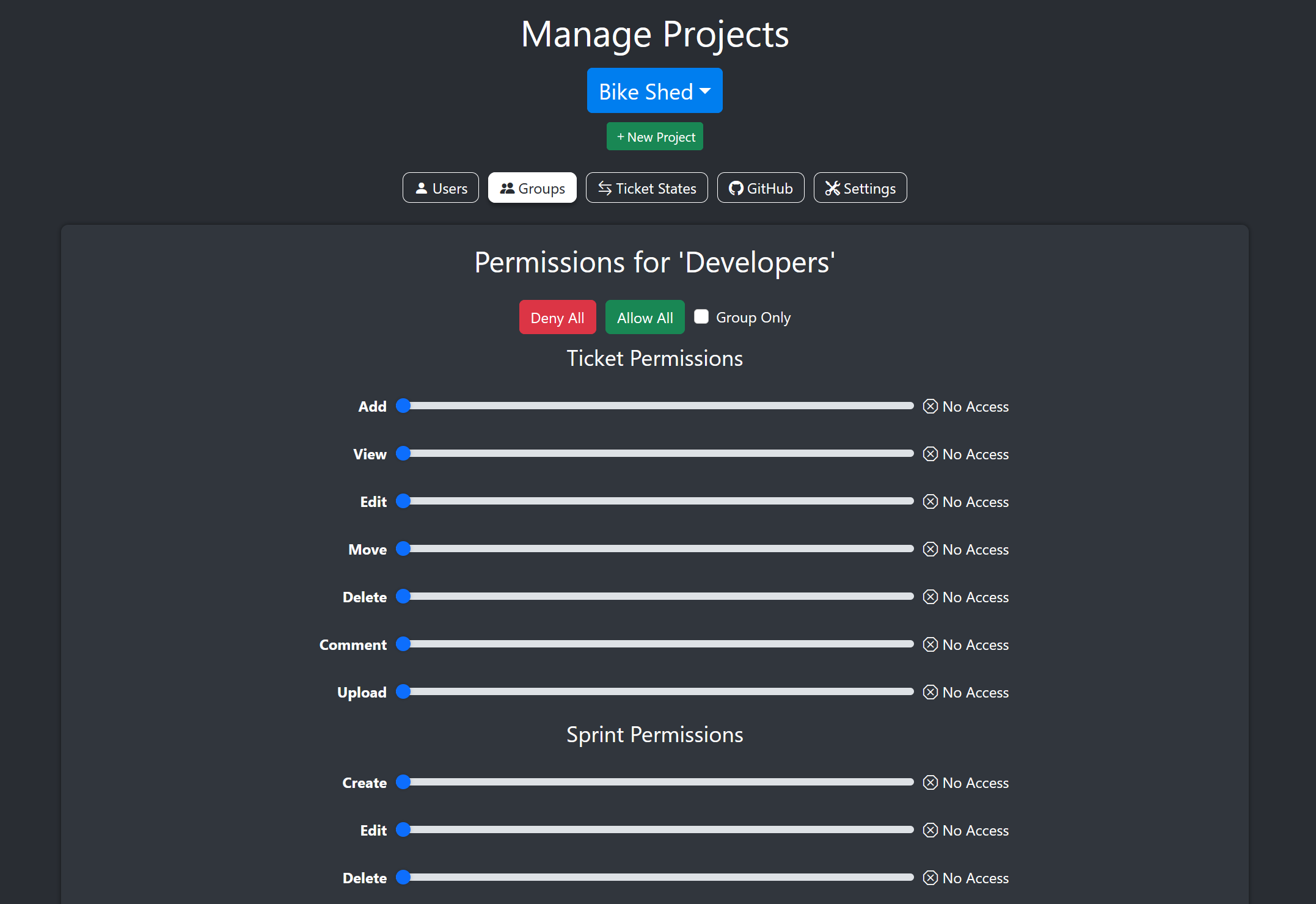Click the ticket Delete permission slider
Image resolution: width=1316 pixels, height=904 pixels.
(x=655, y=597)
